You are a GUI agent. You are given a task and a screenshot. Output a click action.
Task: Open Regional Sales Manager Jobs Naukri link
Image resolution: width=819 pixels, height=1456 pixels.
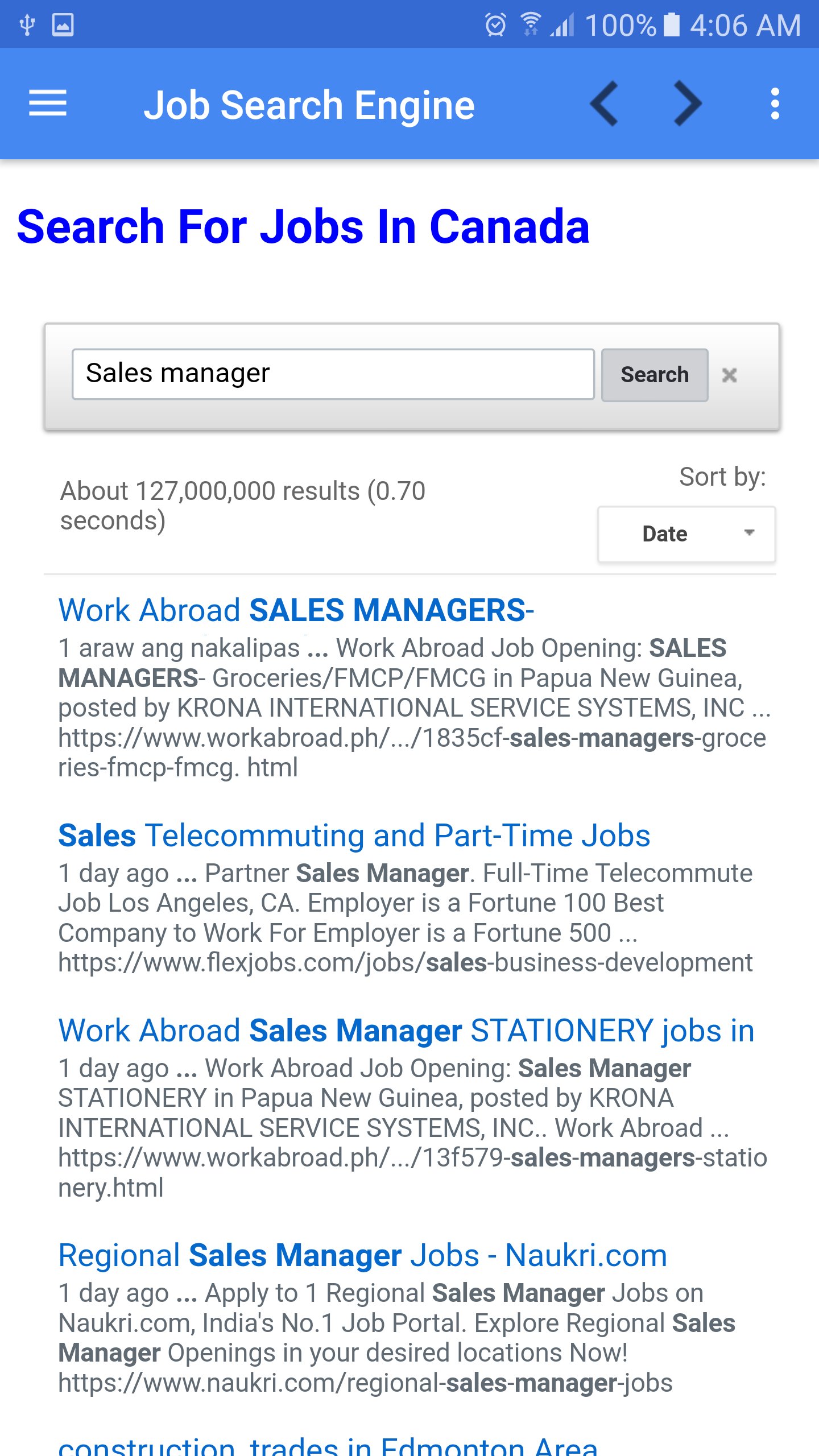click(362, 1256)
